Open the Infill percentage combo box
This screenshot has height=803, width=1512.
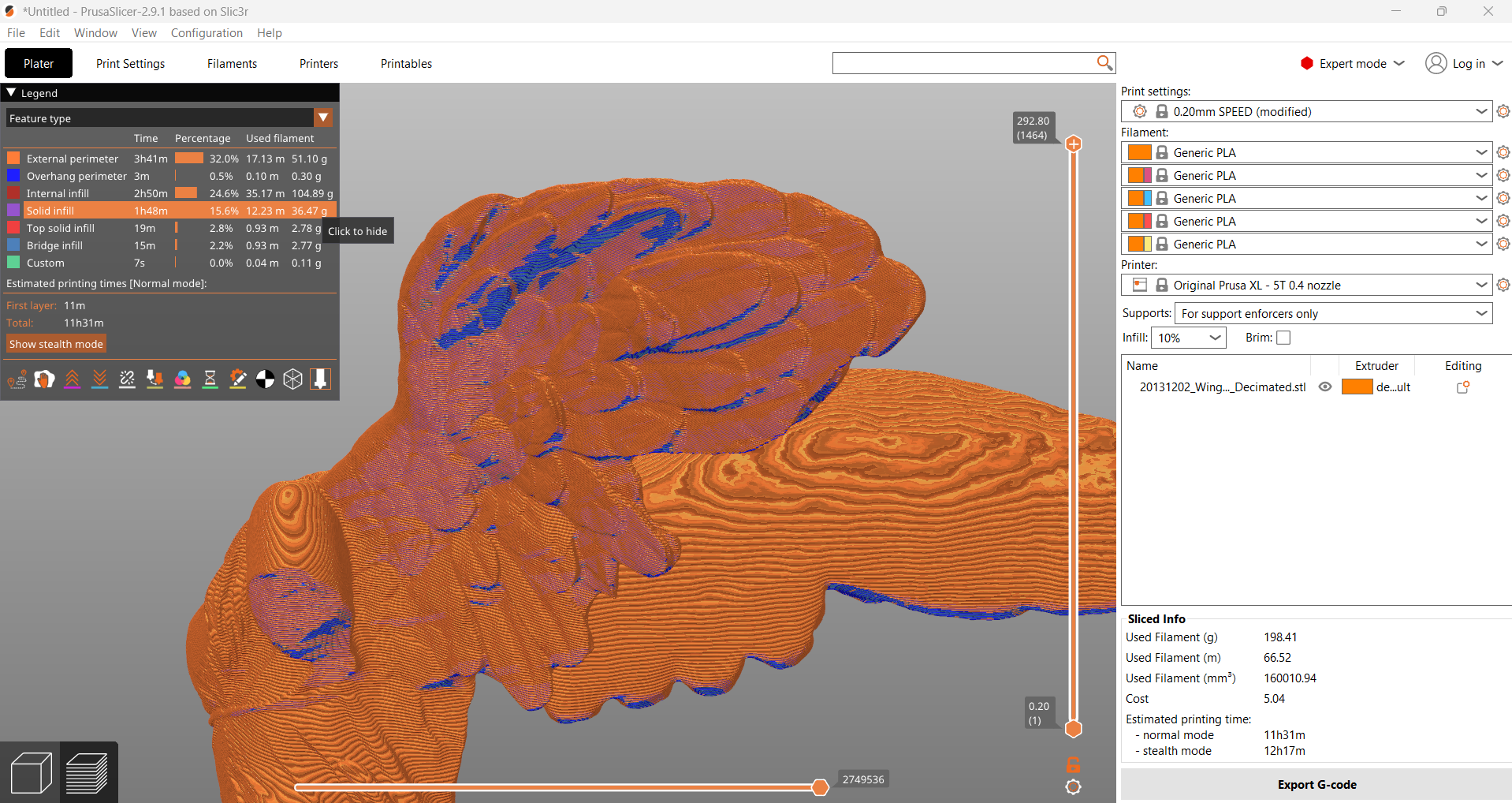pos(1189,338)
